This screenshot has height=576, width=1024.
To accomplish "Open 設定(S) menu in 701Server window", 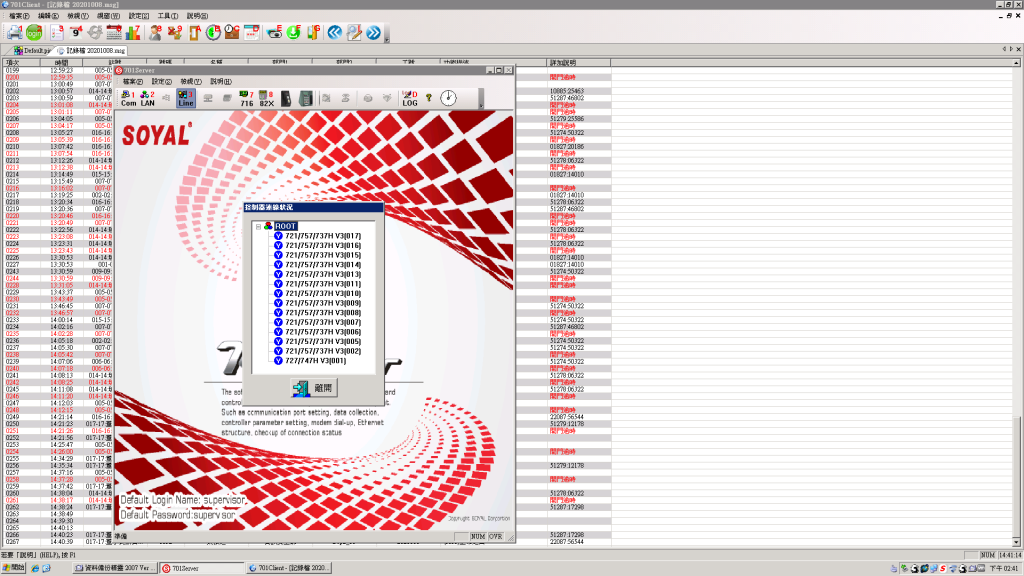I will point(161,82).
